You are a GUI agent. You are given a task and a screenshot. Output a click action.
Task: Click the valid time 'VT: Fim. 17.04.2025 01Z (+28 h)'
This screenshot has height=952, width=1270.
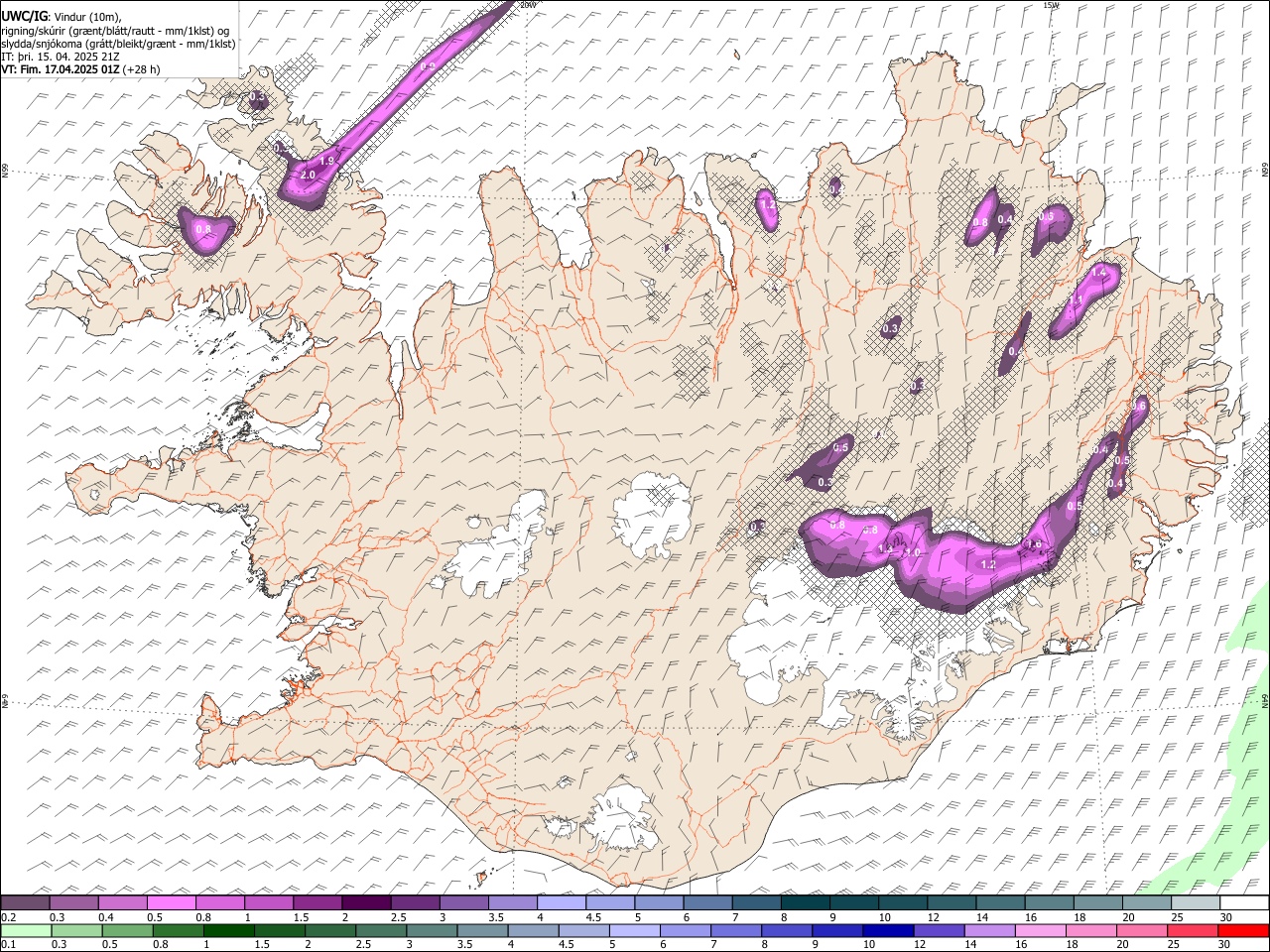[80, 69]
